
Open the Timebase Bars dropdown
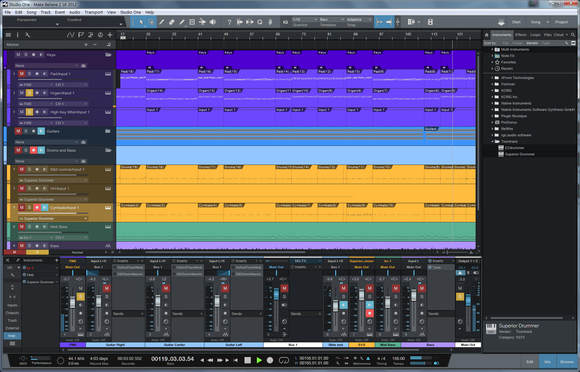pos(332,19)
